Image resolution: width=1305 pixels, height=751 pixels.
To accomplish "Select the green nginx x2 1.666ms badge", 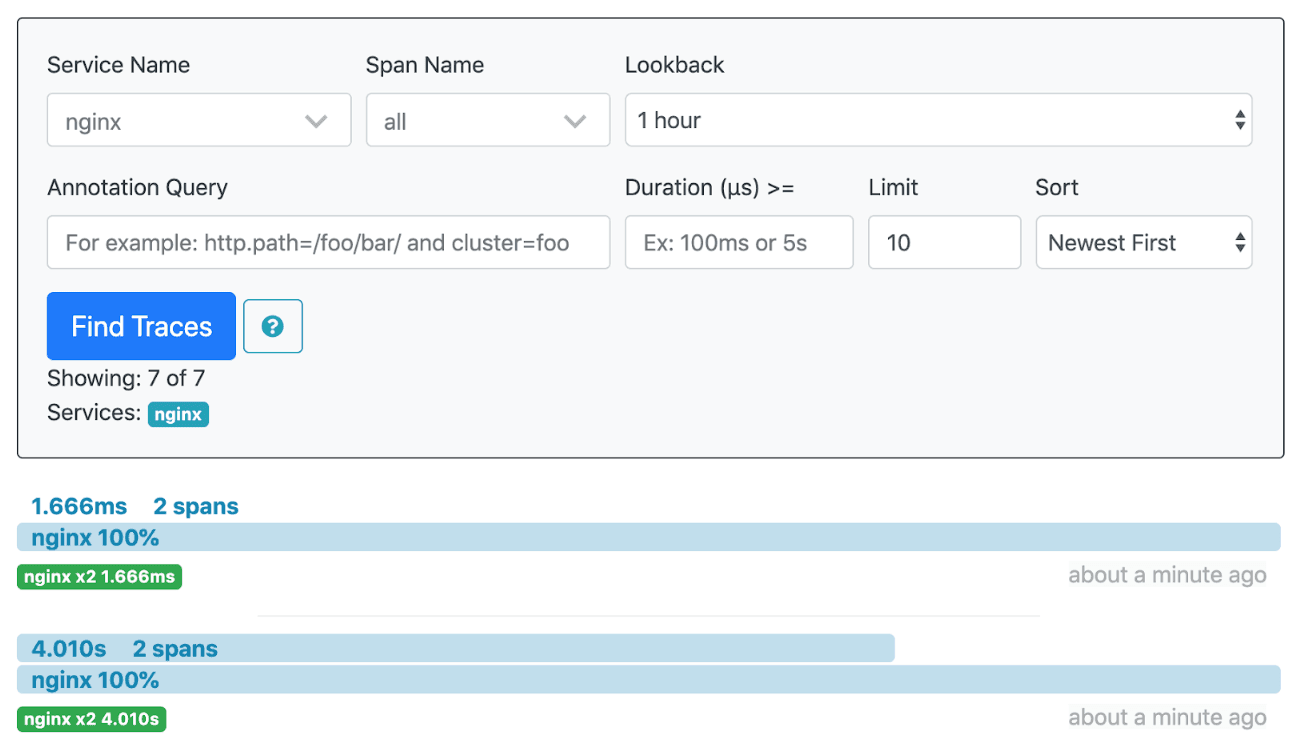I will [x=100, y=577].
